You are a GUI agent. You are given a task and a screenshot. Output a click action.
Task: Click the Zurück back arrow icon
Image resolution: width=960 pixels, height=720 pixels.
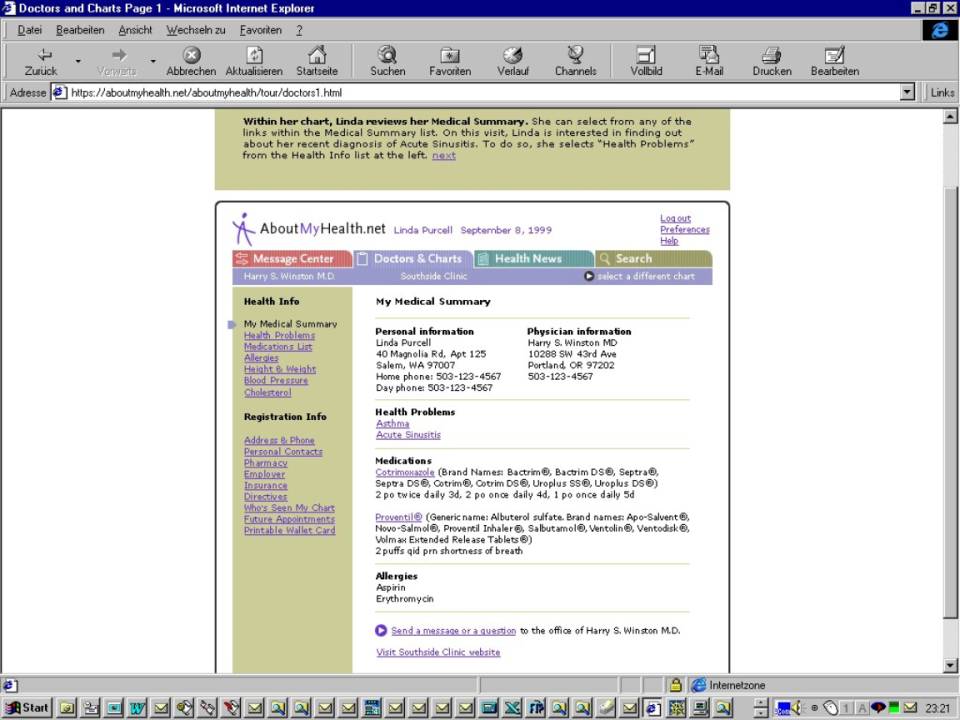(x=42, y=55)
